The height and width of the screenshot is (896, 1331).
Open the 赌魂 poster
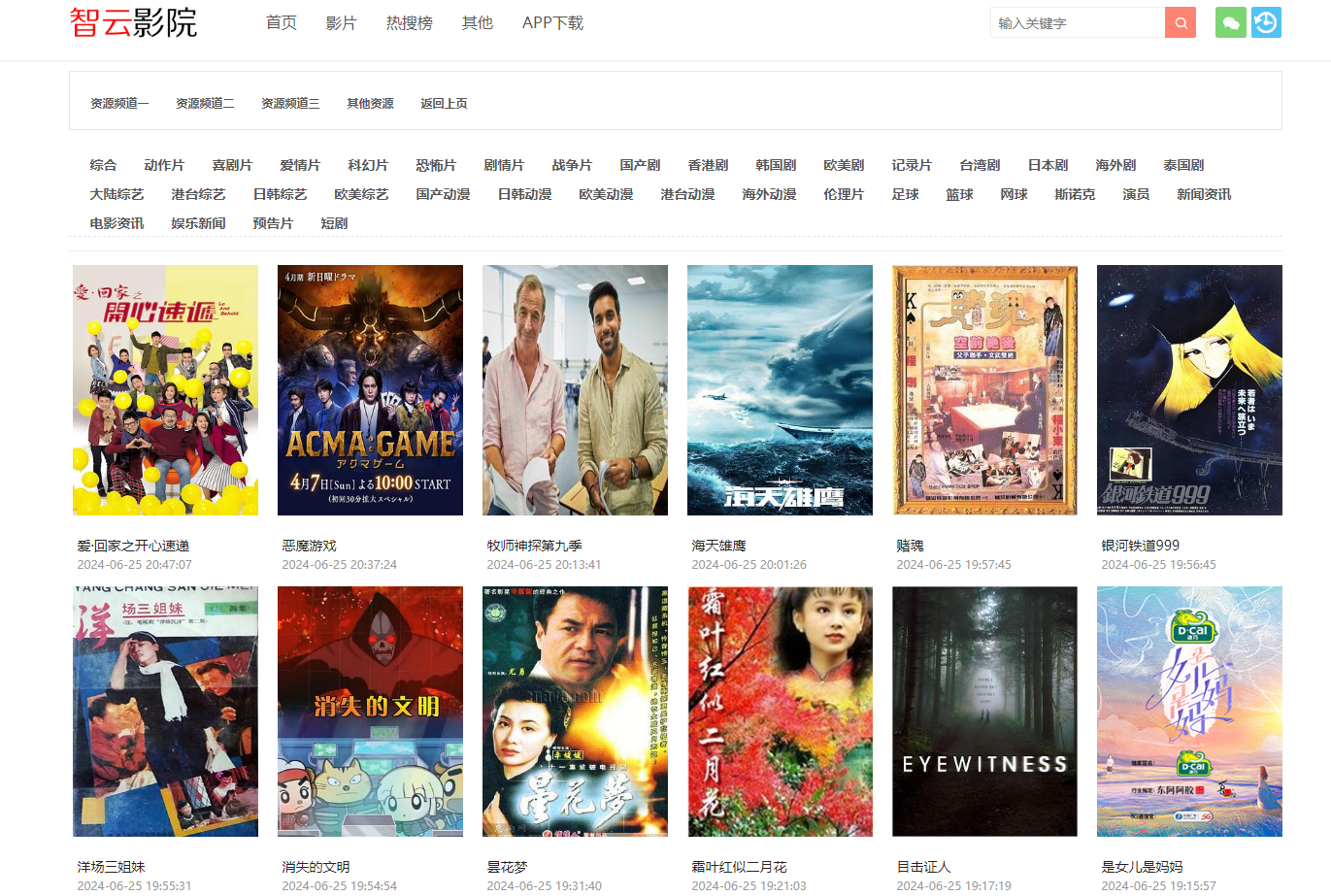pos(984,390)
